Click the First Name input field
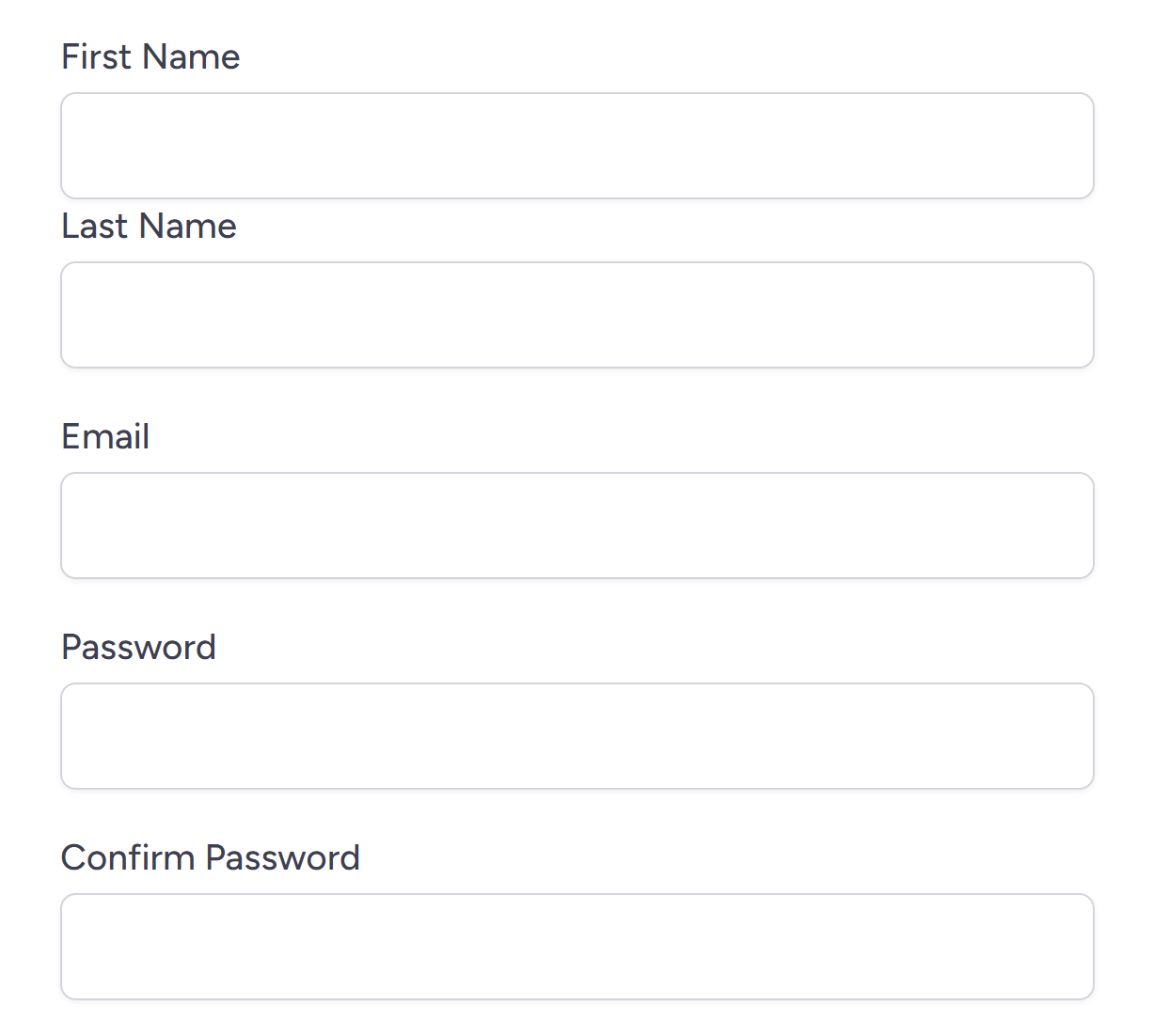The height and width of the screenshot is (1036, 1153). (x=576, y=146)
